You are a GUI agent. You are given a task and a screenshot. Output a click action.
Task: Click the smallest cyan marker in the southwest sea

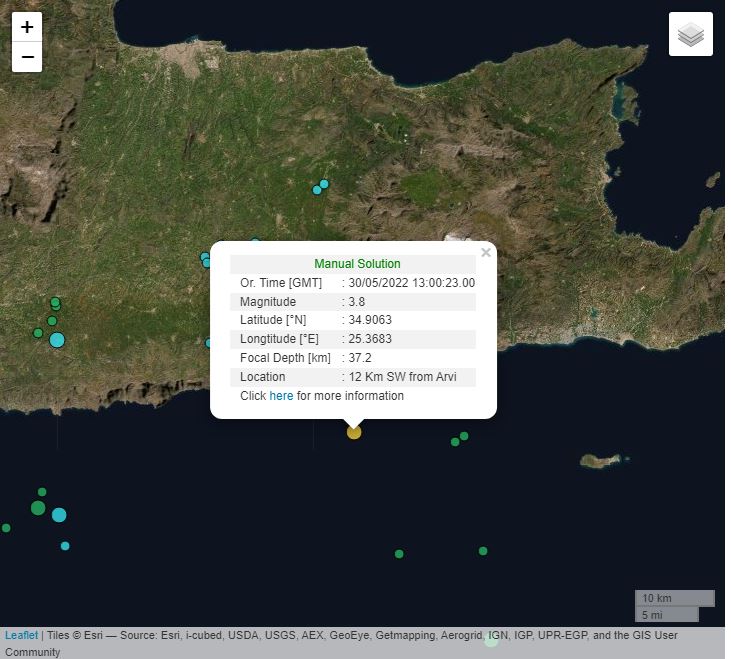pos(65,546)
